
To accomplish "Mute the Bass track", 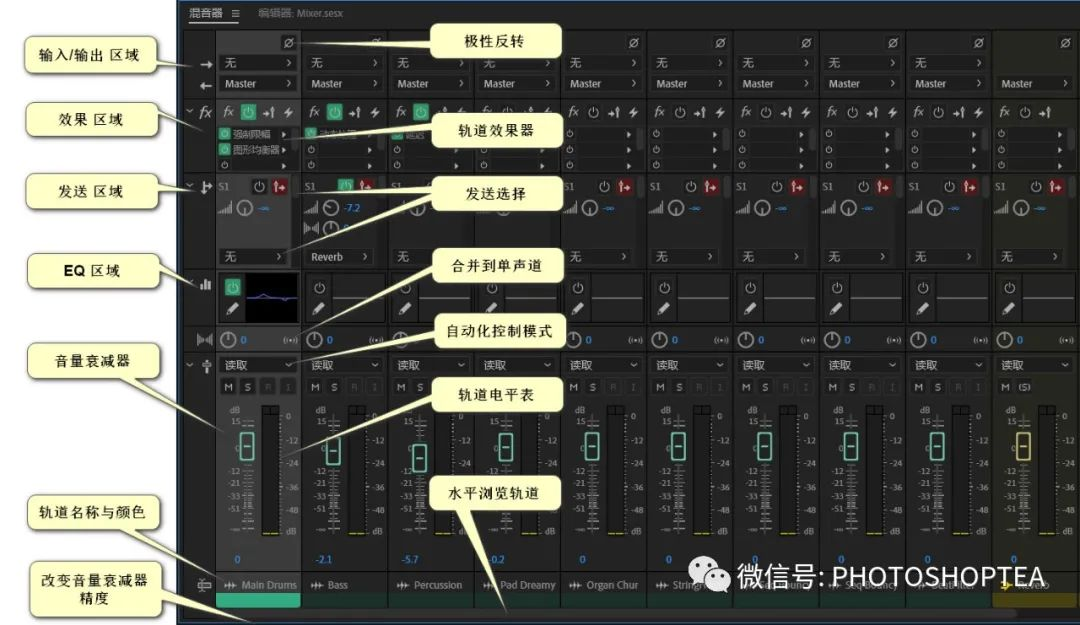I will tap(315, 387).
